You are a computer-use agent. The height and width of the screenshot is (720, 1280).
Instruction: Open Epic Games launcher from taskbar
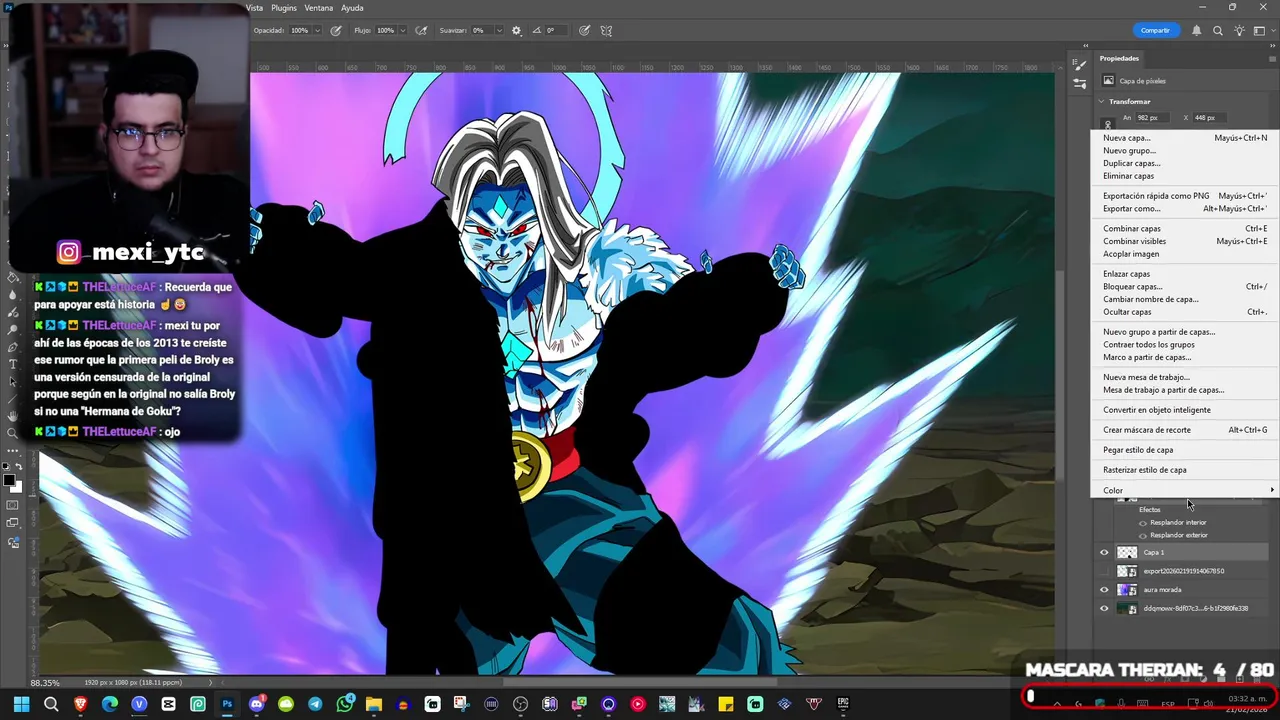coord(842,704)
